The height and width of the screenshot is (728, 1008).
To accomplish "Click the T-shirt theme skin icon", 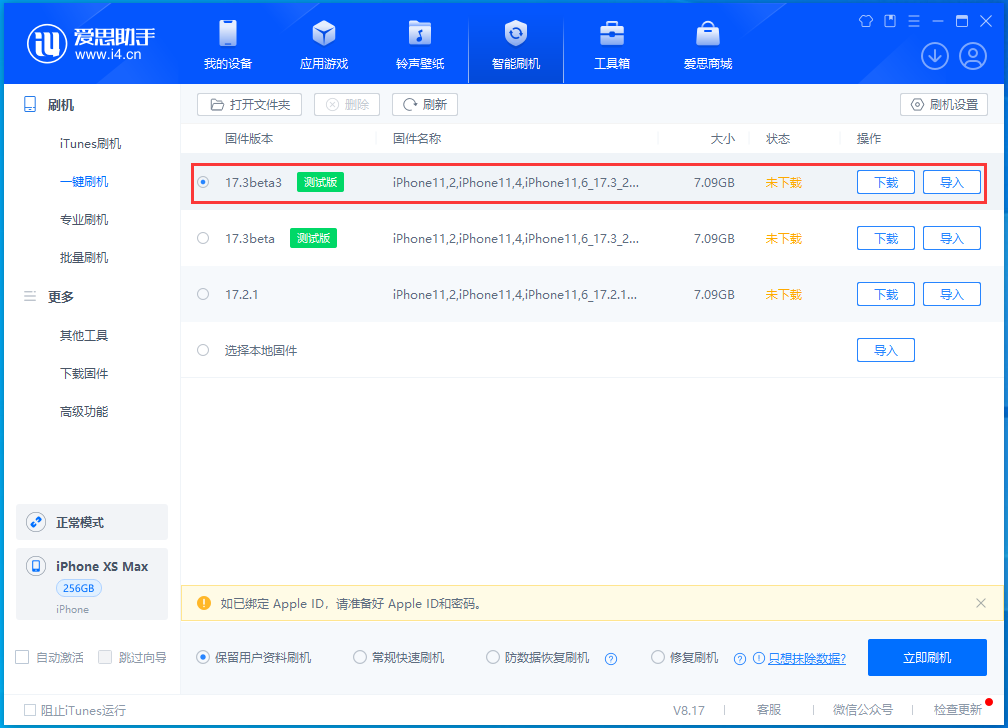I will coord(865,20).
